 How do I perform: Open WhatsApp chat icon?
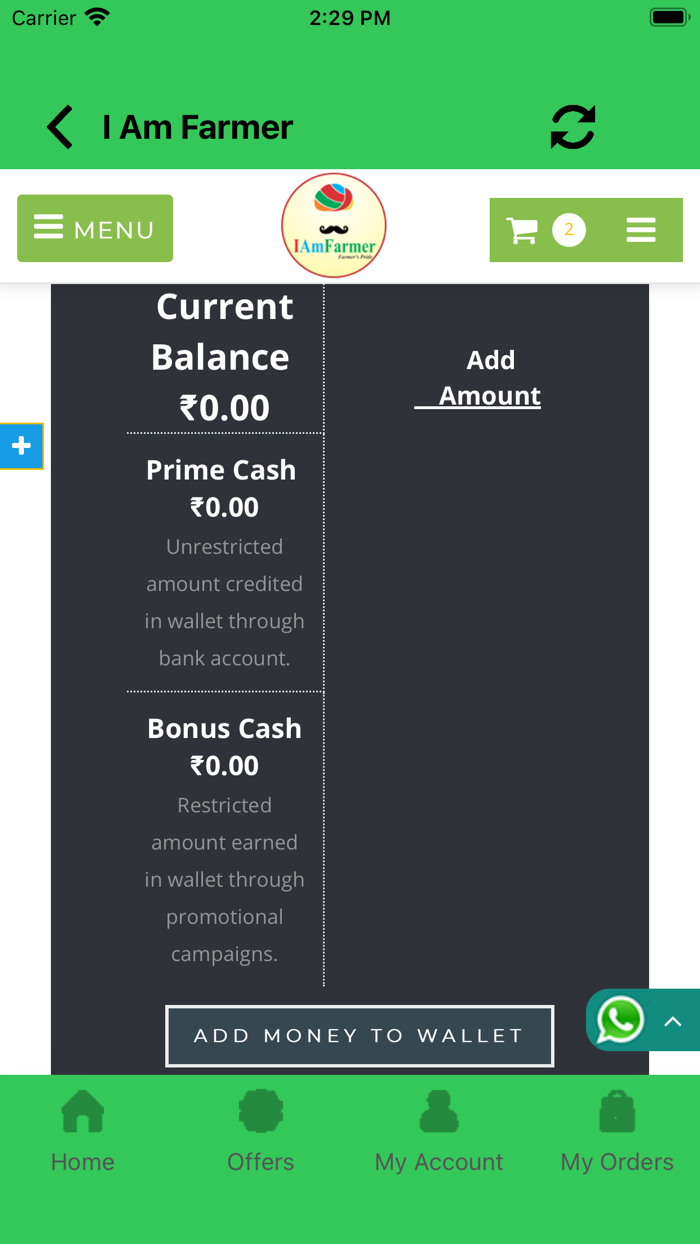click(620, 1021)
